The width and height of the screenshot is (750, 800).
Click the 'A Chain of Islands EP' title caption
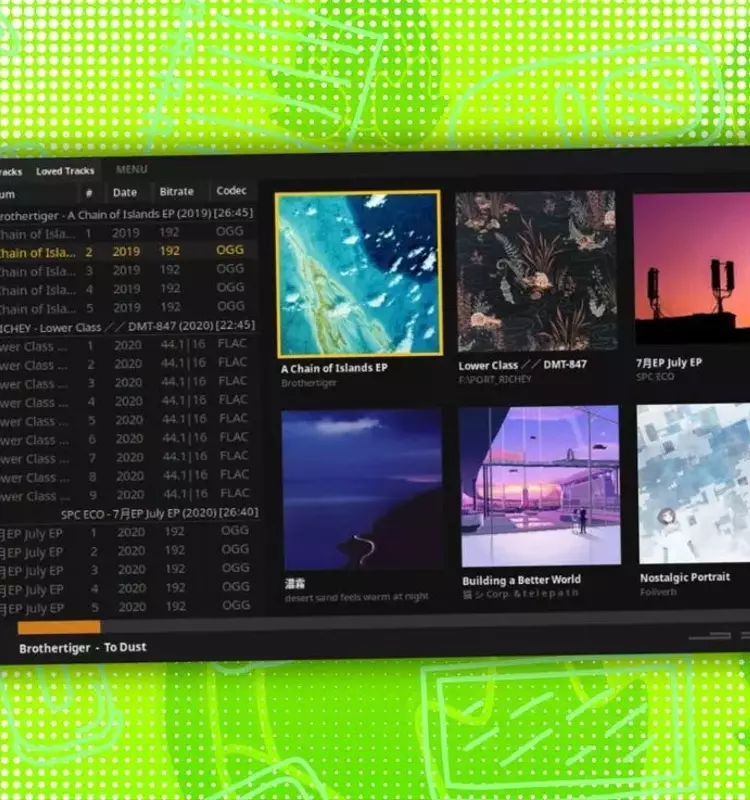[x=334, y=368]
